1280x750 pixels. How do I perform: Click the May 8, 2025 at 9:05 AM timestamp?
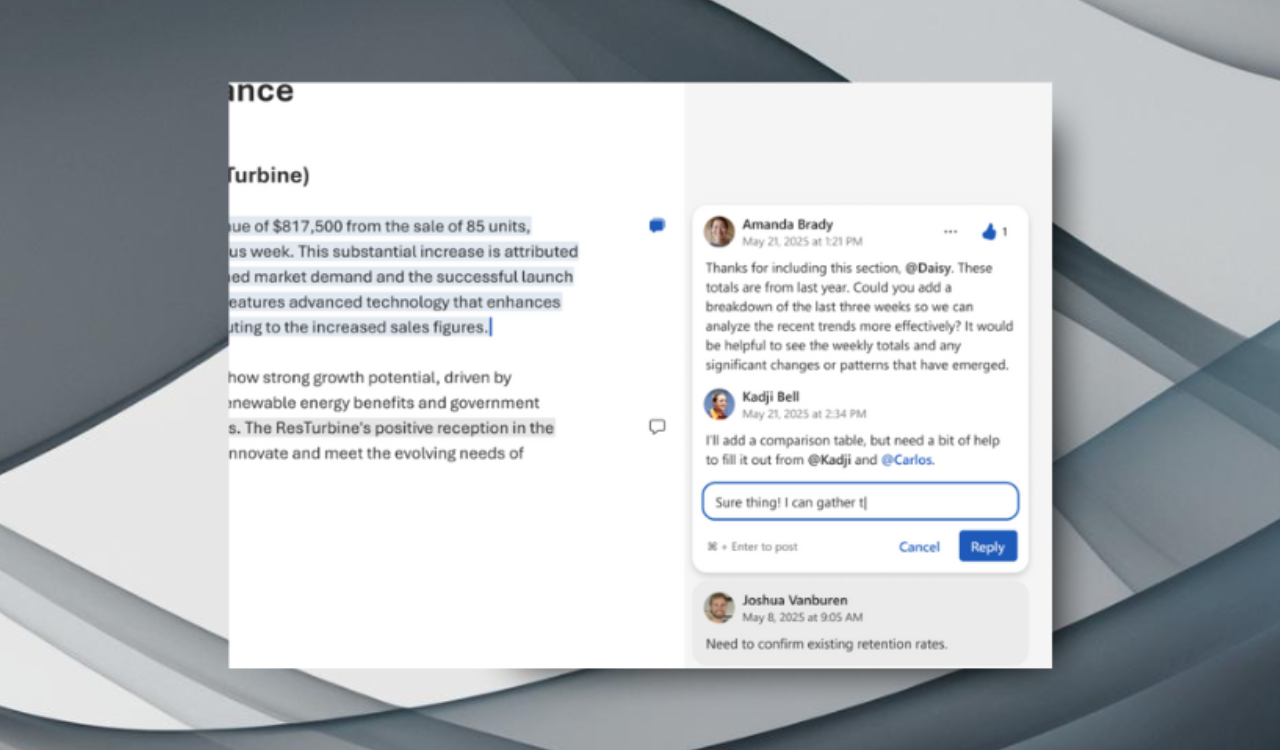pos(802,618)
